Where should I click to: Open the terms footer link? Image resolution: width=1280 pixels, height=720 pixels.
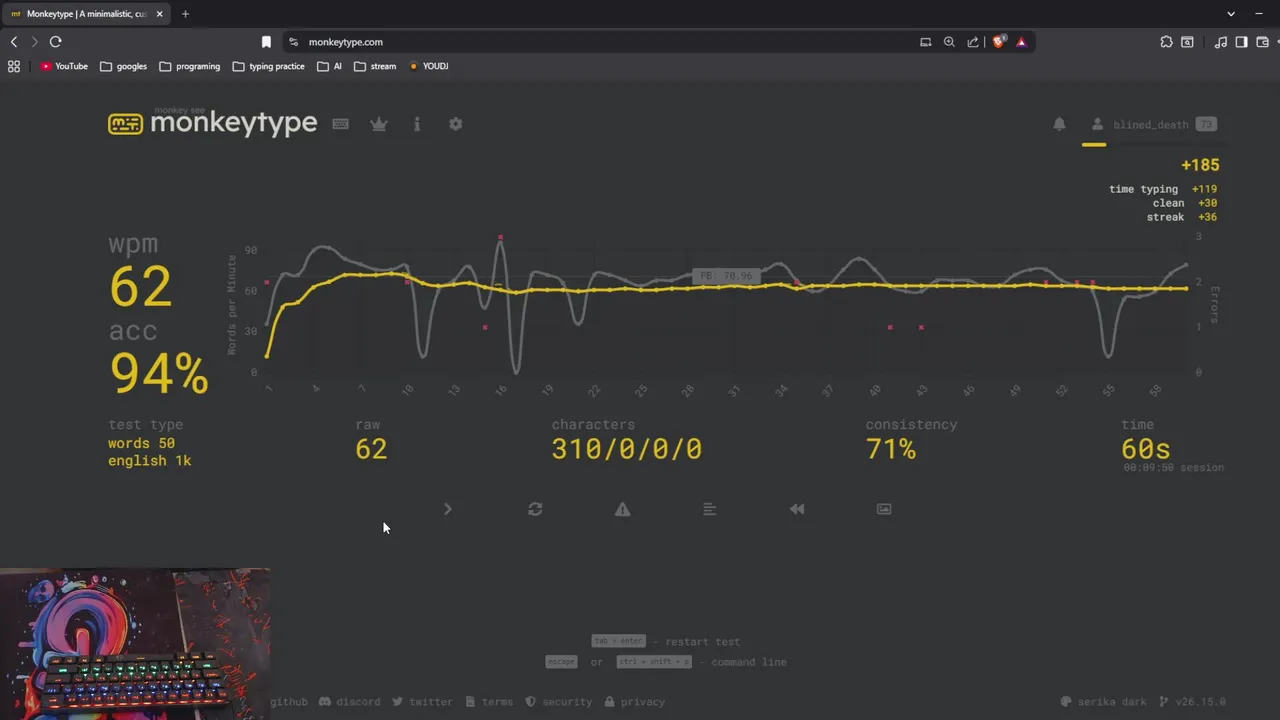[x=488, y=702]
